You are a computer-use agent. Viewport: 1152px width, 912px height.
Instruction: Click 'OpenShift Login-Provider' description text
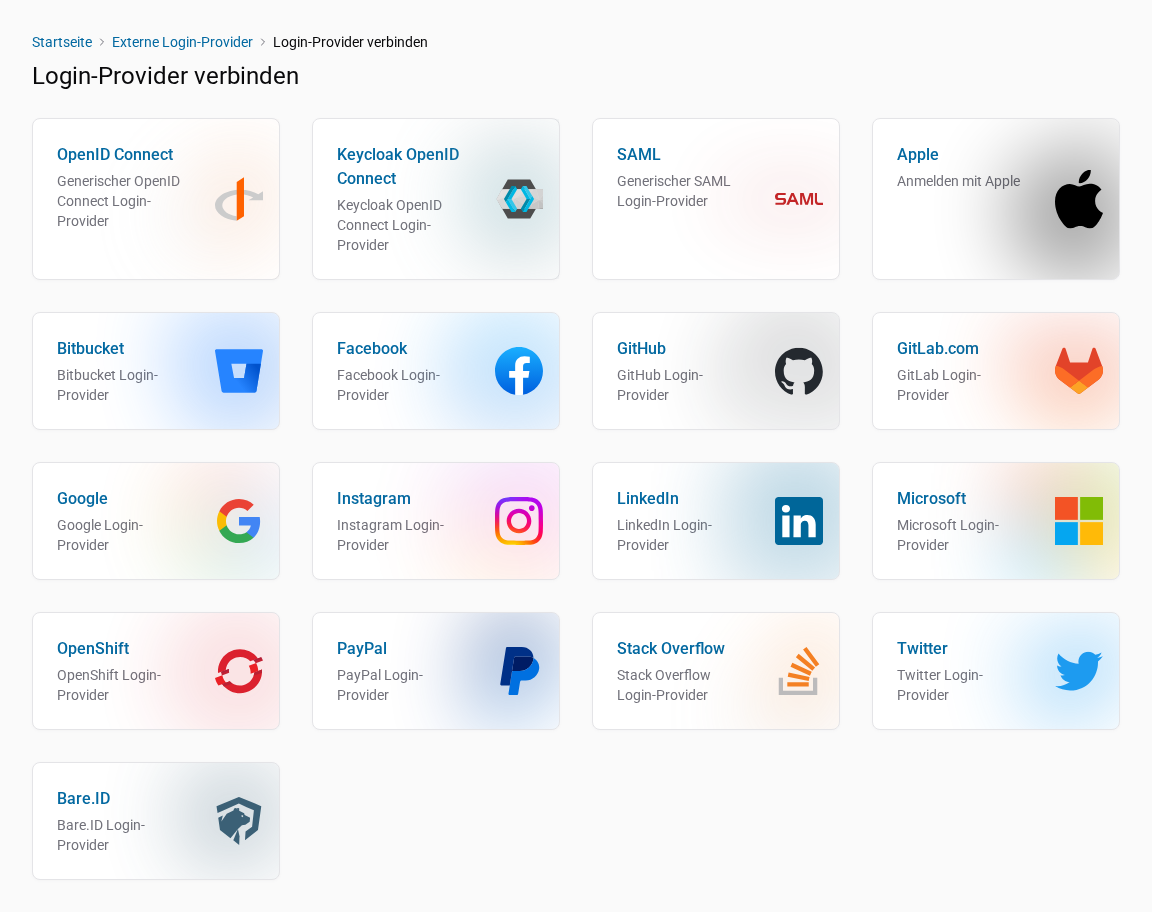(x=109, y=685)
